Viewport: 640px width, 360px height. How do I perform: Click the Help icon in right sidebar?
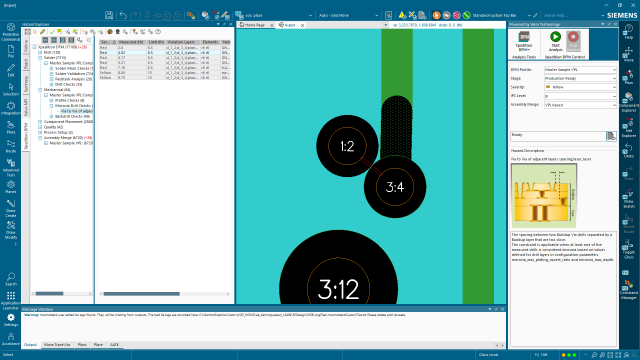(629, 31)
